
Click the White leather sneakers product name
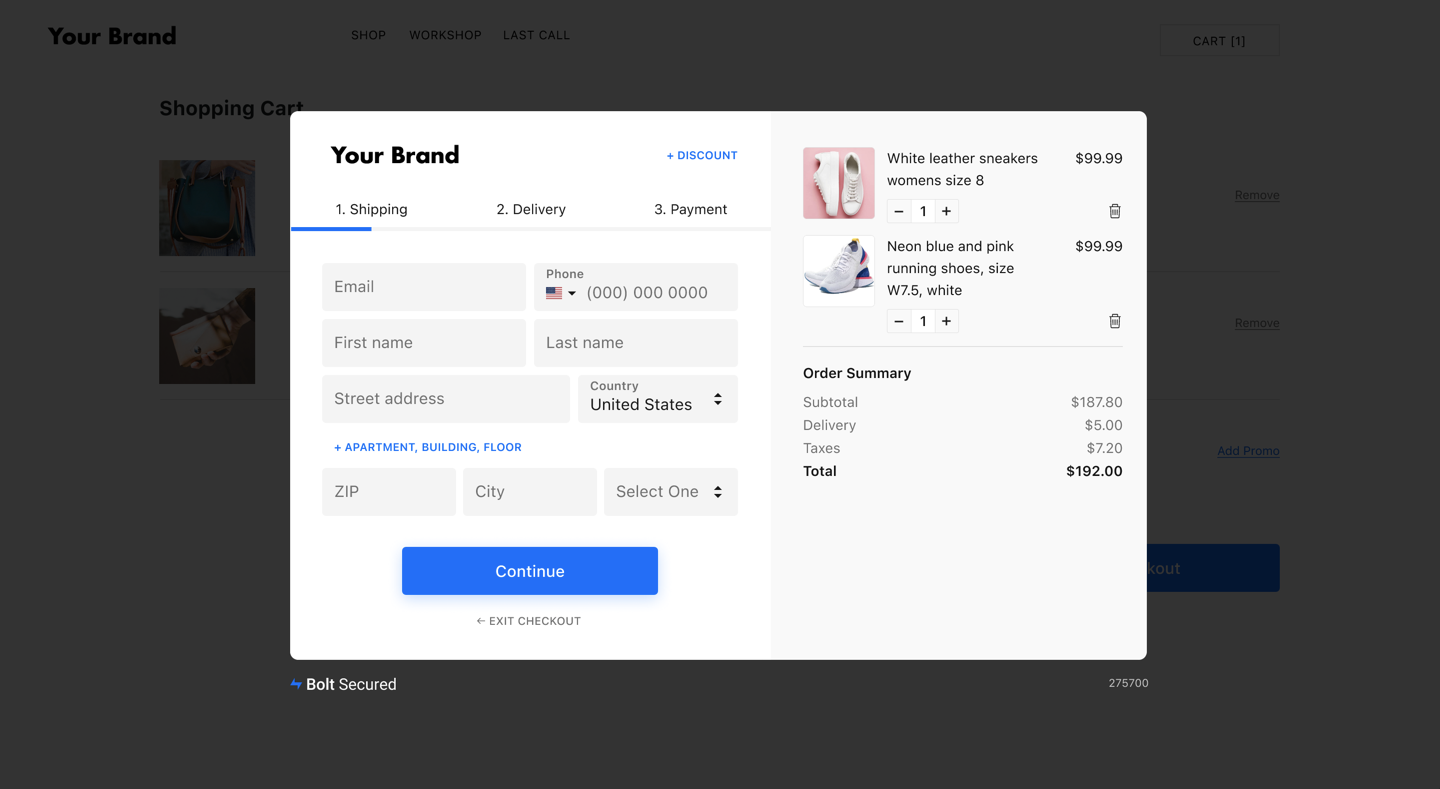tap(962, 169)
